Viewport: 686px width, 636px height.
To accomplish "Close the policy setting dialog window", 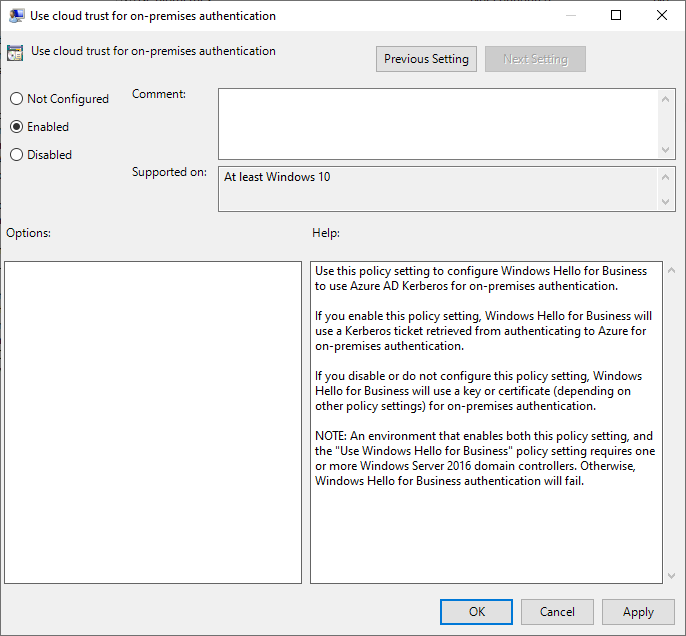I will tap(662, 16).
